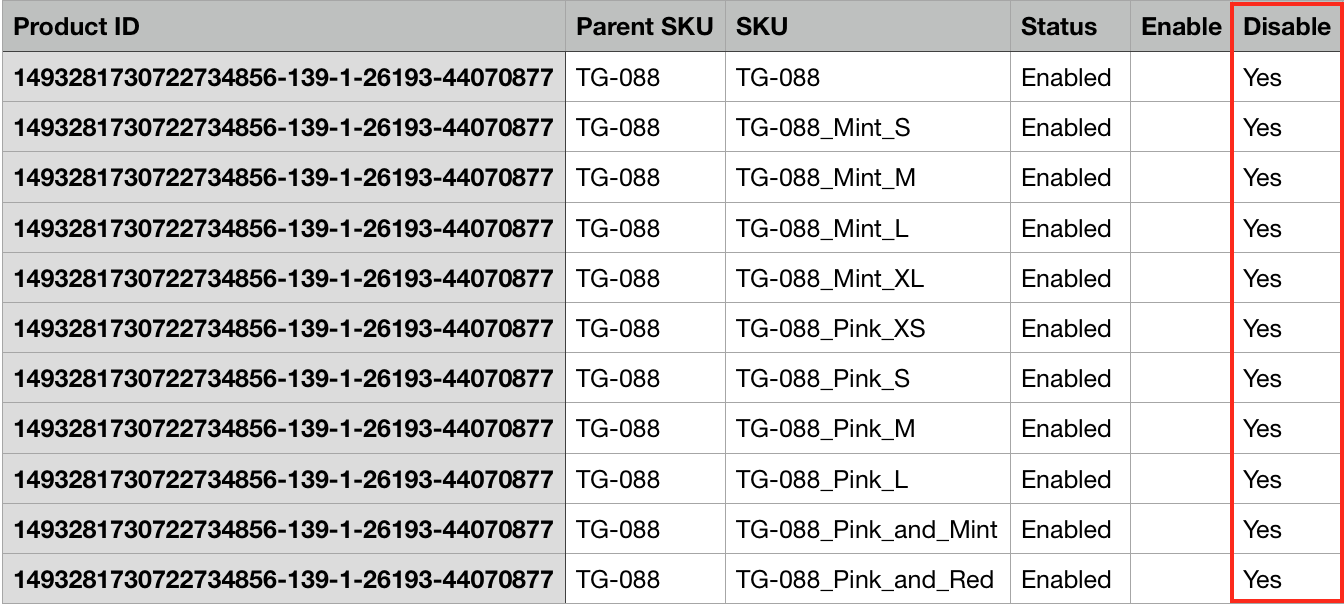Select the Product ID cell in TG-088_Pink_and_Red row

[x=283, y=580]
